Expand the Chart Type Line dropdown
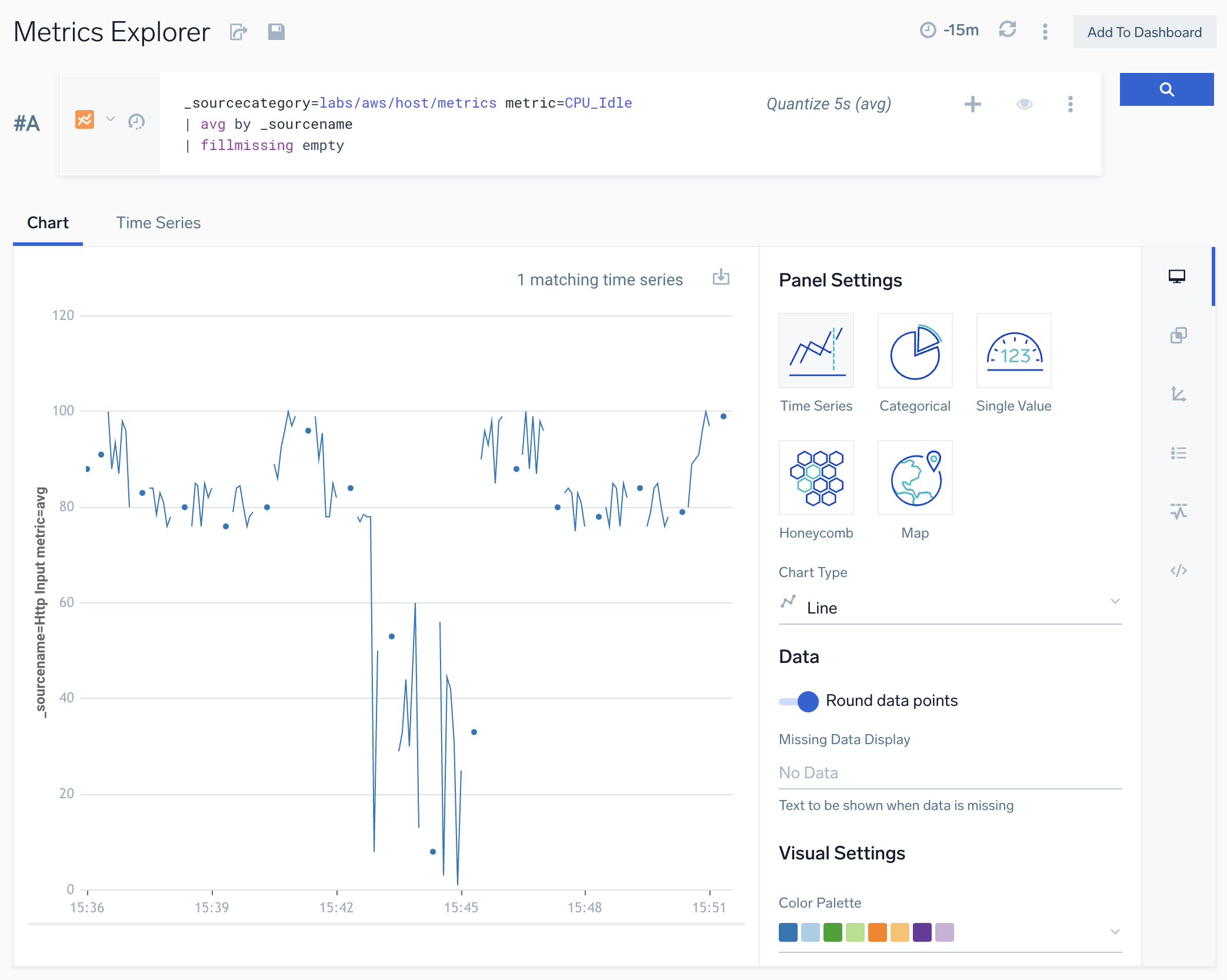The width and height of the screenshot is (1227, 980). point(949,607)
